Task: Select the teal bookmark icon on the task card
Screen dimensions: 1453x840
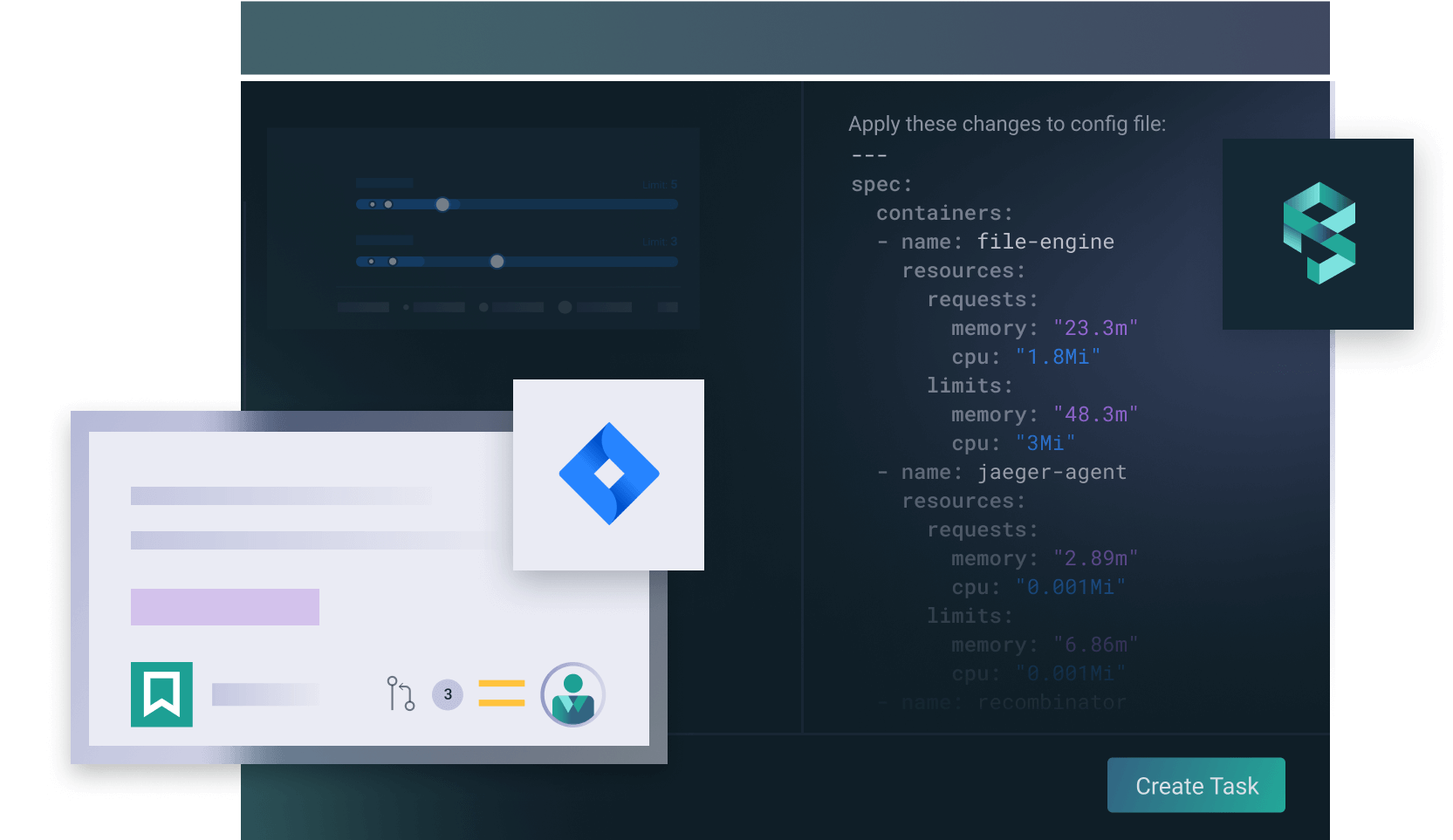Action: (161, 695)
